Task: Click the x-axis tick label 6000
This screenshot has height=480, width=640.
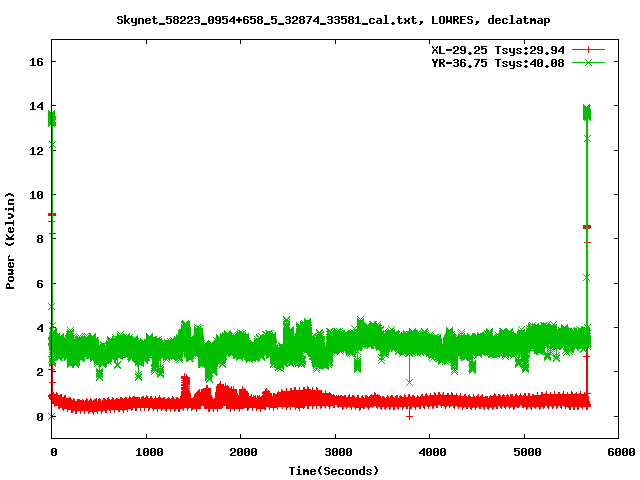Action: click(x=621, y=452)
